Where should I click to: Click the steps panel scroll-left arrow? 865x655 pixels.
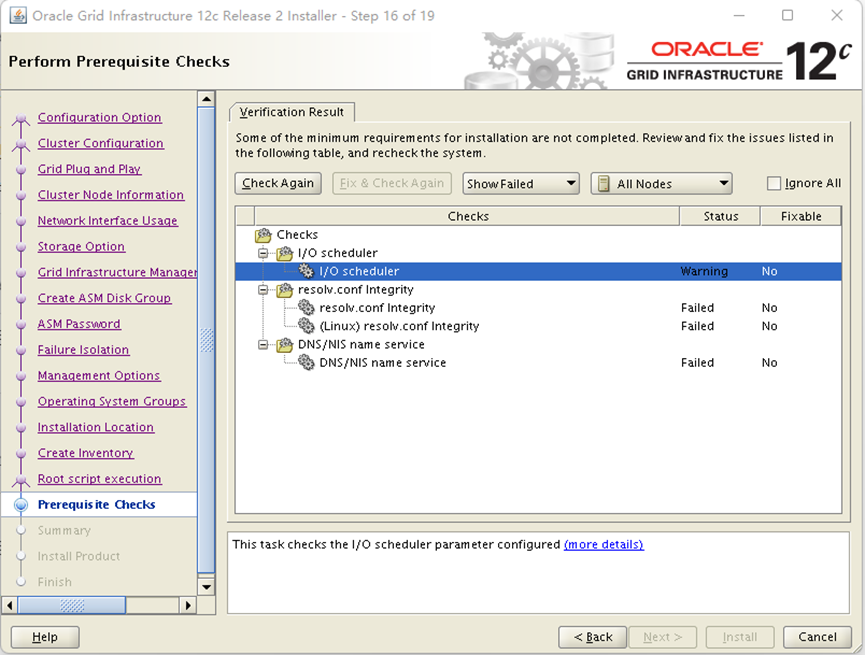[9, 605]
